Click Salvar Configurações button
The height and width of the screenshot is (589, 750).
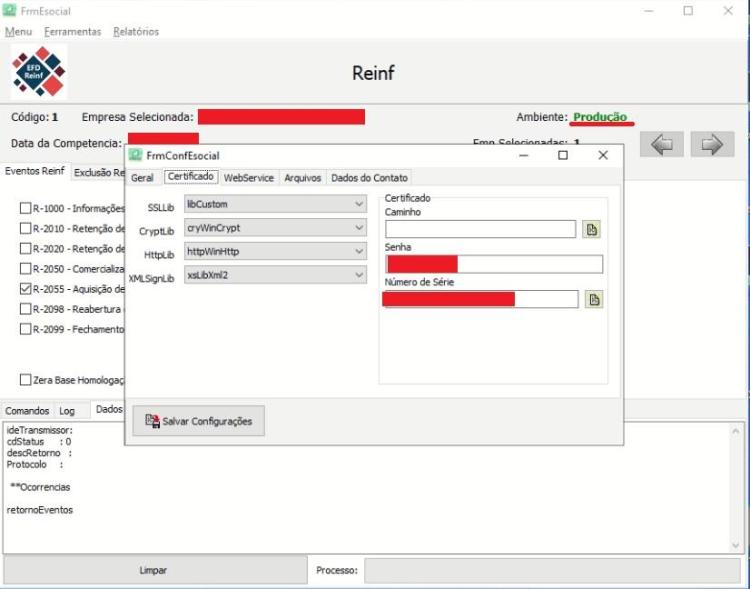[x=199, y=421]
